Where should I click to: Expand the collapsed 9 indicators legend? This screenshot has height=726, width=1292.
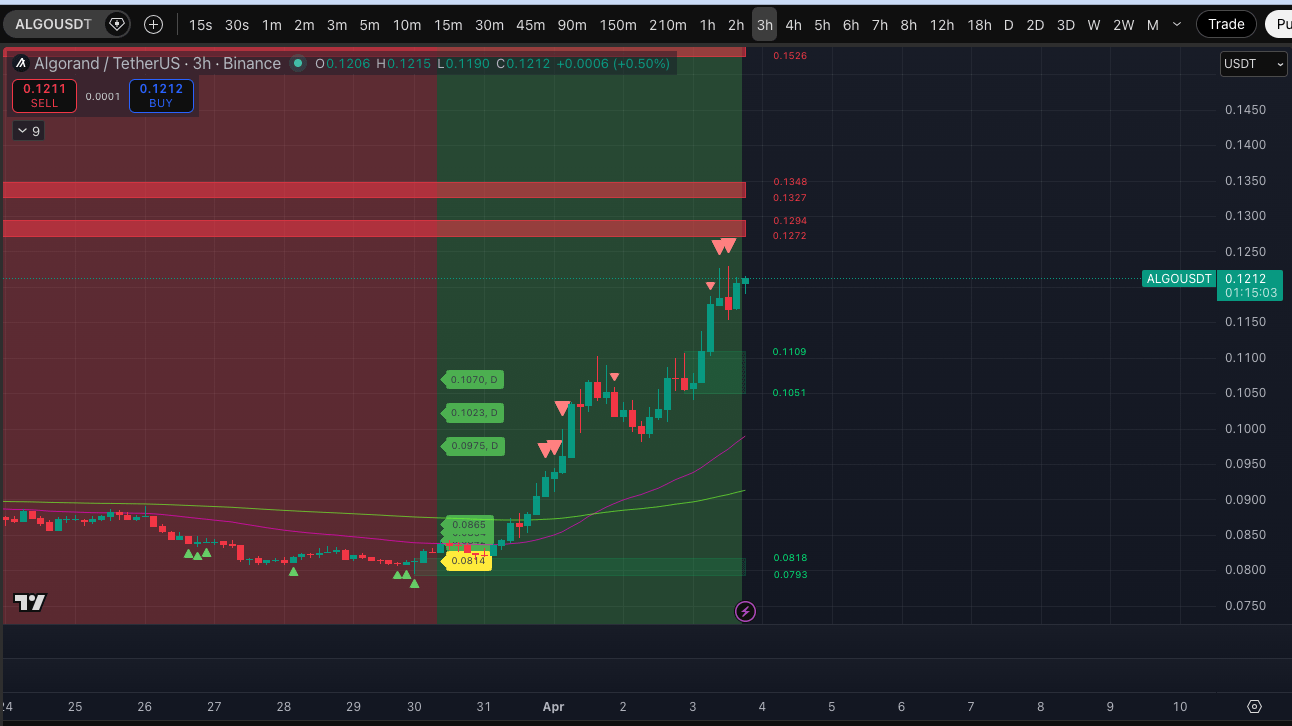point(28,131)
